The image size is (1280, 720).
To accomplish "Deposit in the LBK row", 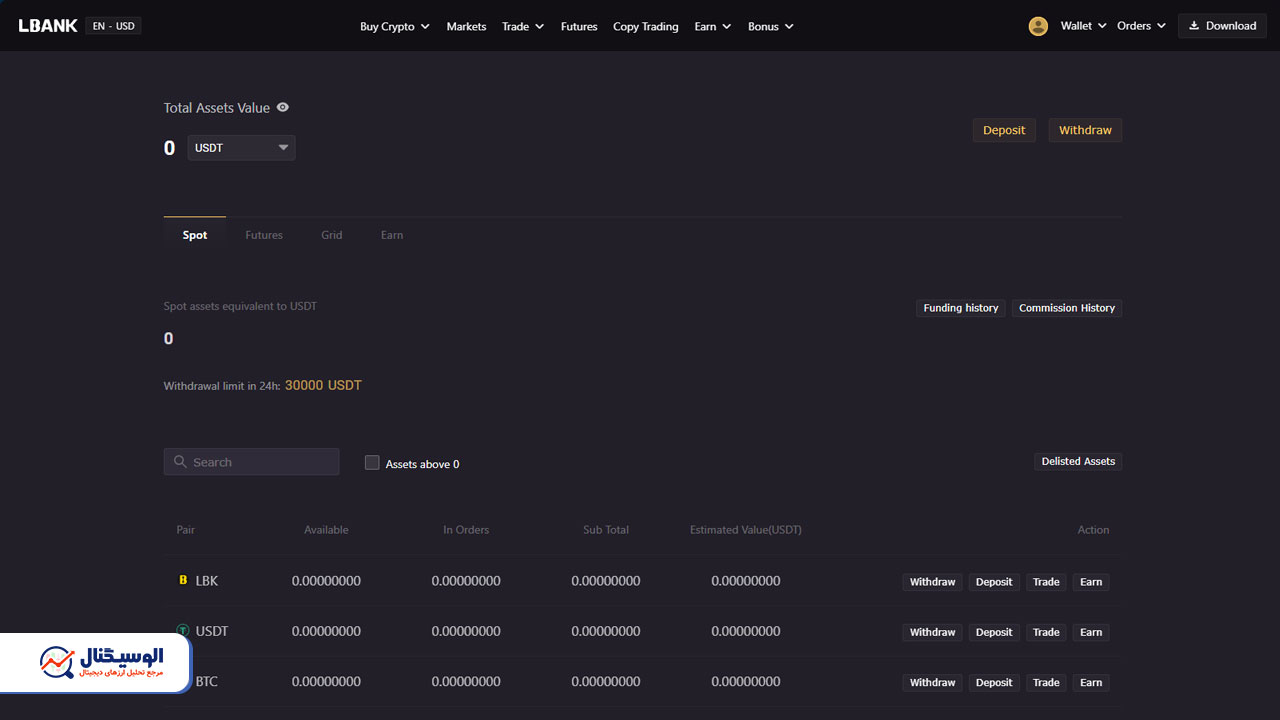I will click(994, 582).
